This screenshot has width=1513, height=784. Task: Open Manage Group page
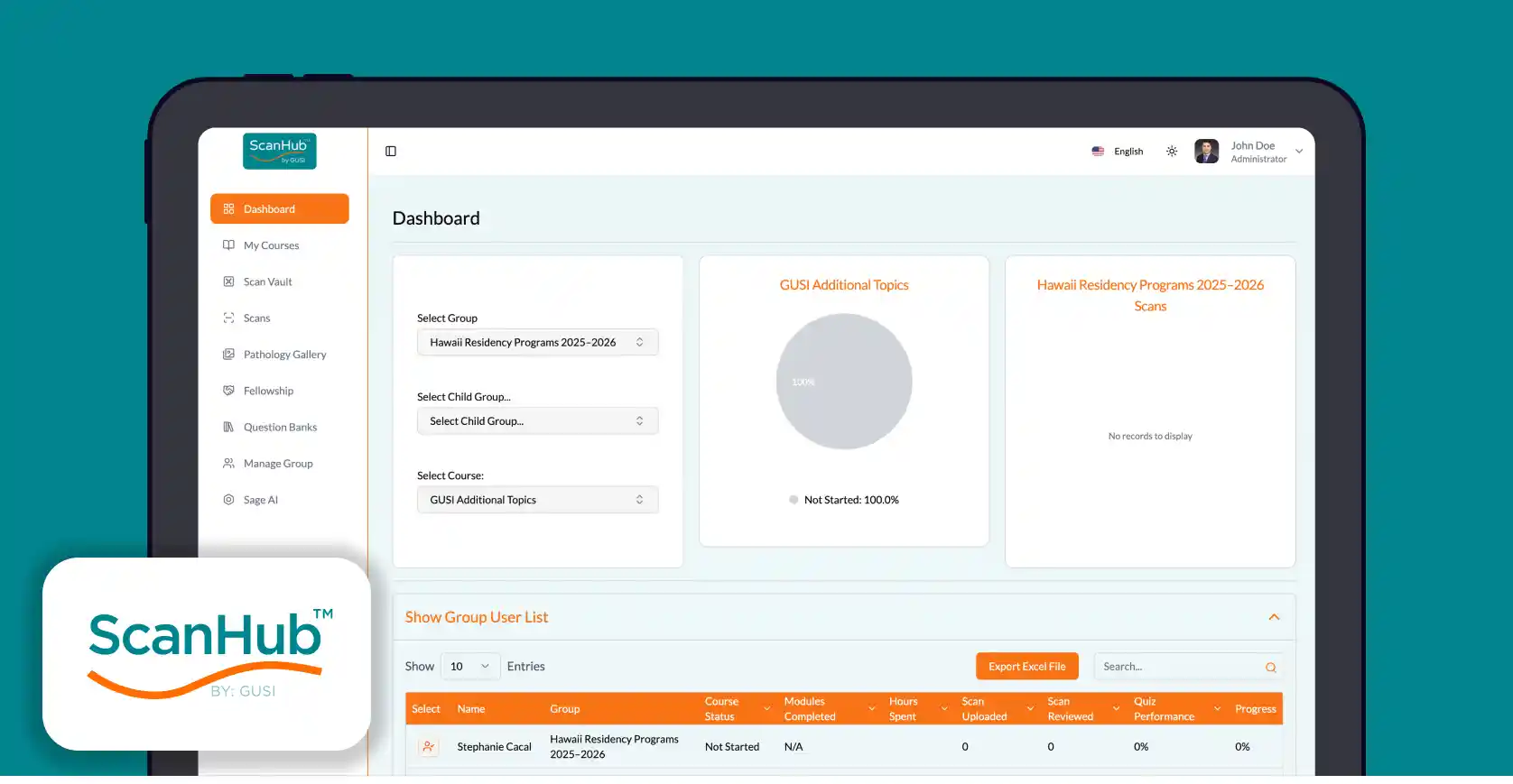280,463
